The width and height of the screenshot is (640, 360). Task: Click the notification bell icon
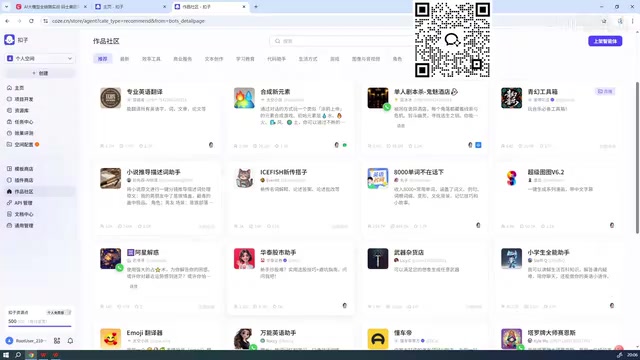tap(70, 340)
